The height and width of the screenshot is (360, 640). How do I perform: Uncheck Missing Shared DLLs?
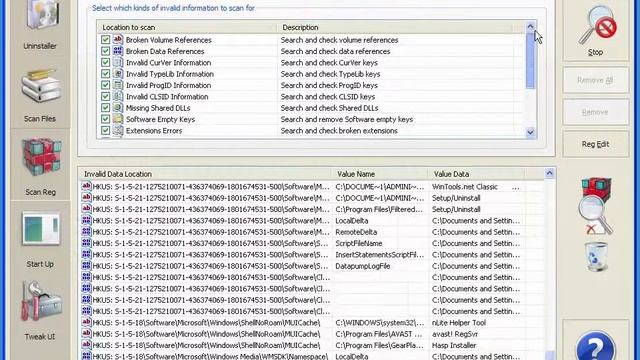(x=105, y=108)
